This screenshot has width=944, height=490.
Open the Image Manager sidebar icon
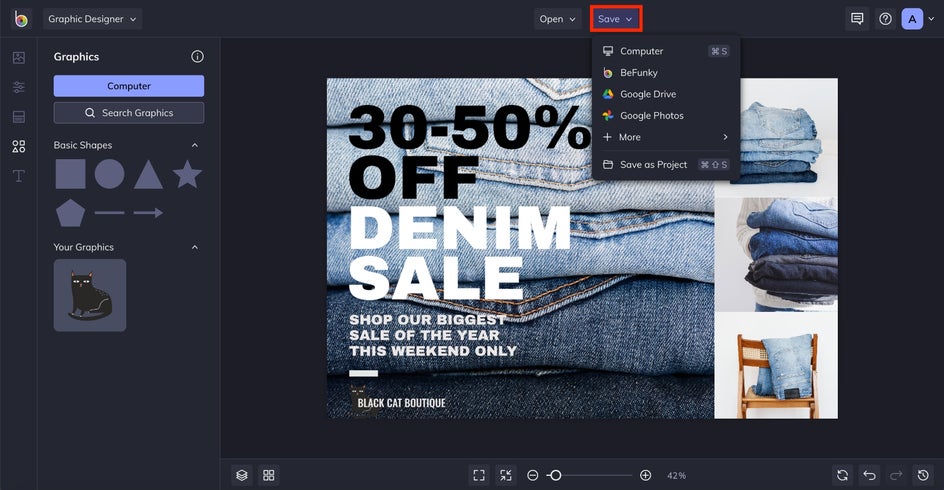[19, 58]
